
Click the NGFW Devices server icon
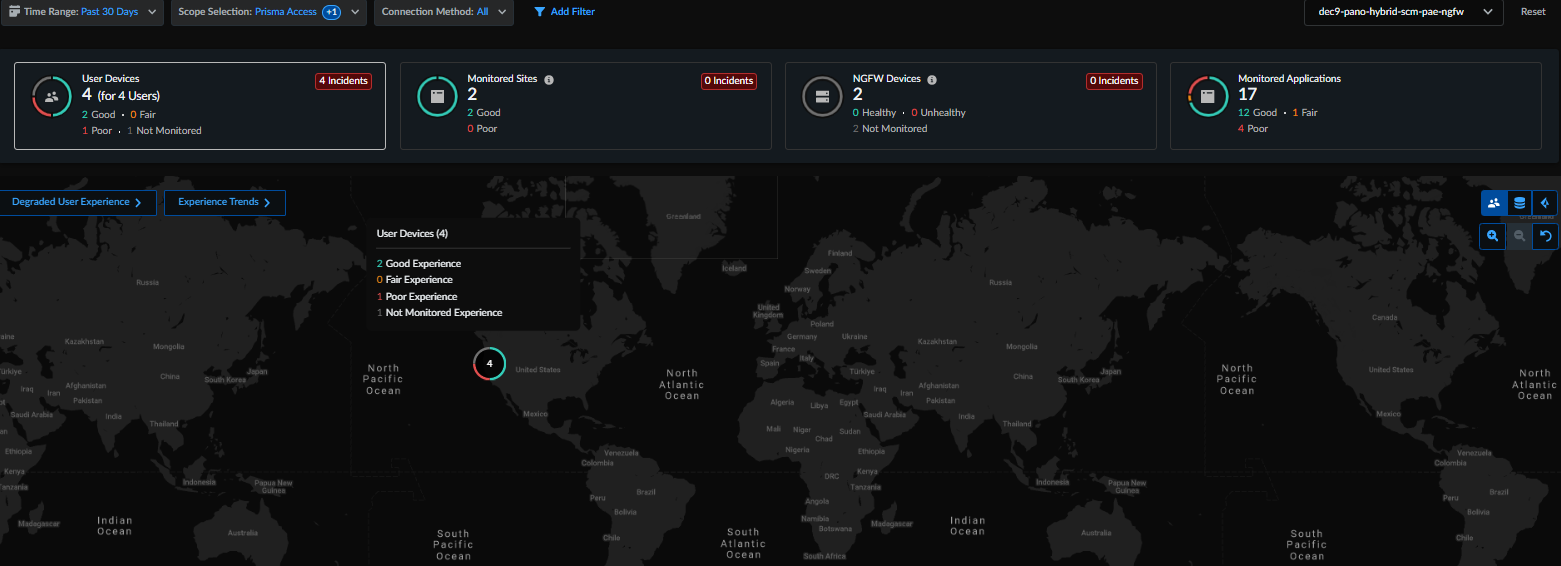823,97
